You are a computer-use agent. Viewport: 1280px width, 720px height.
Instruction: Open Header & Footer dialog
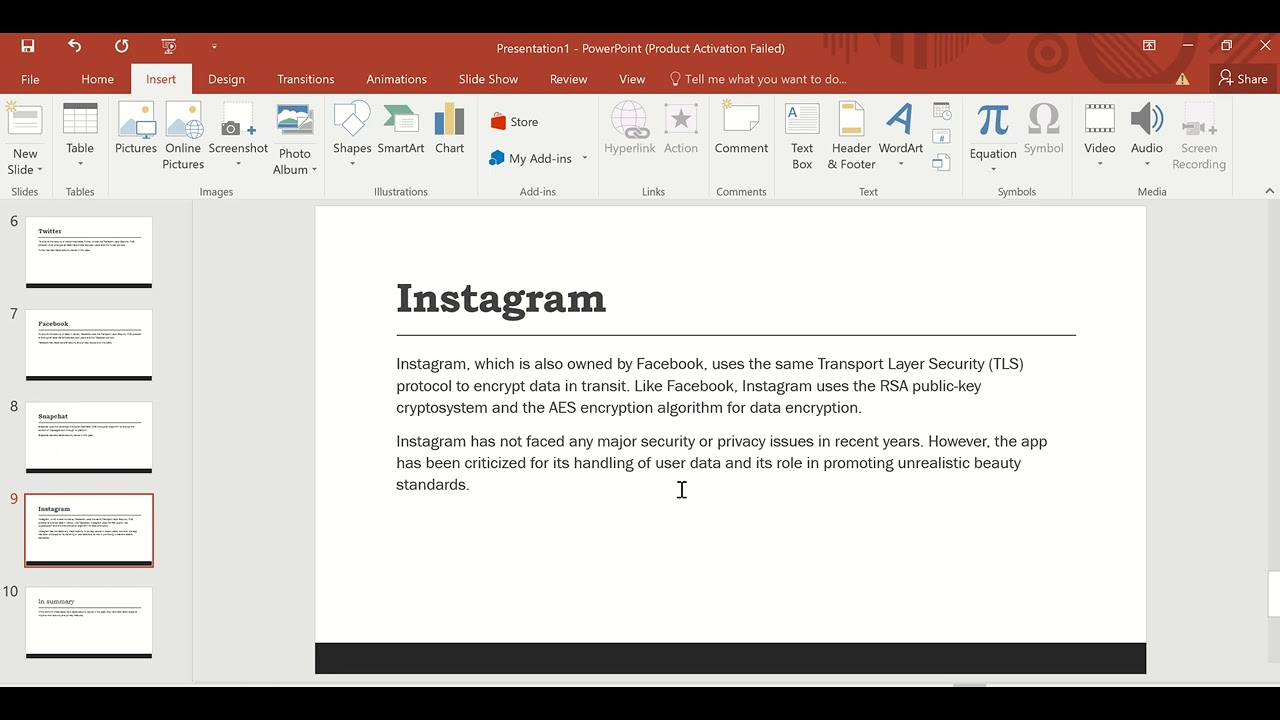point(851,135)
